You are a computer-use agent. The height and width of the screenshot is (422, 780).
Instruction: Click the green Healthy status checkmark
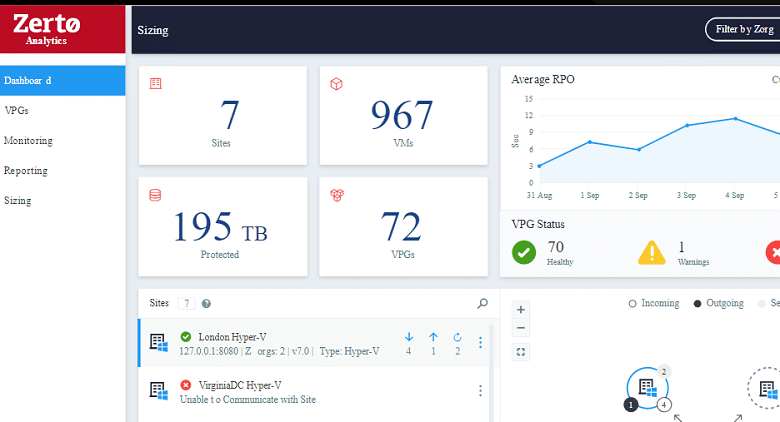(x=524, y=252)
